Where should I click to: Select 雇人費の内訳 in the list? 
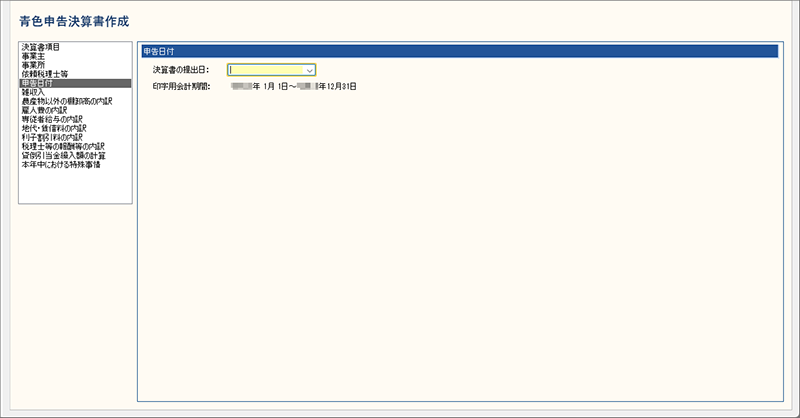pyautogui.click(x=46, y=110)
